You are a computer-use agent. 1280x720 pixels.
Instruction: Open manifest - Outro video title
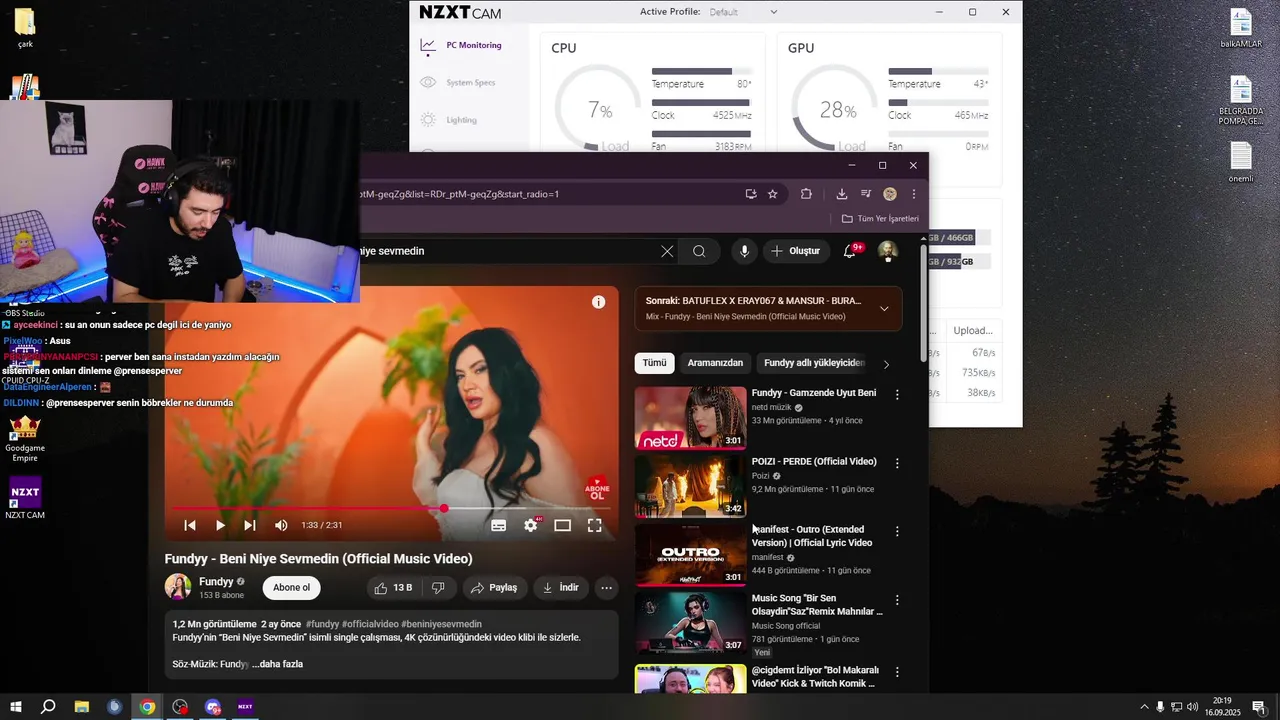(x=812, y=536)
